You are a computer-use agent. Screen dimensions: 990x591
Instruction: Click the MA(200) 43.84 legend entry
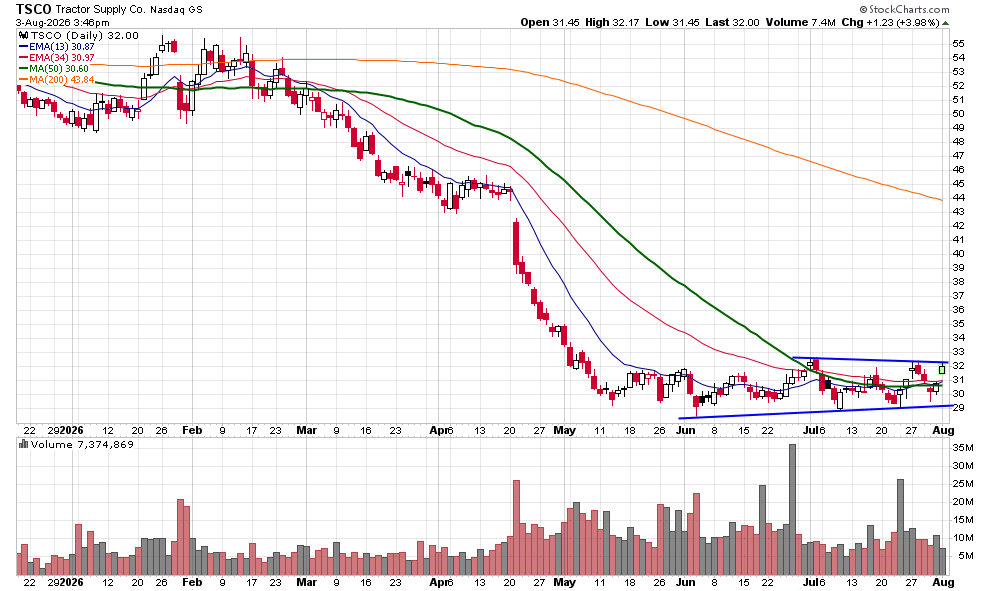click(61, 80)
